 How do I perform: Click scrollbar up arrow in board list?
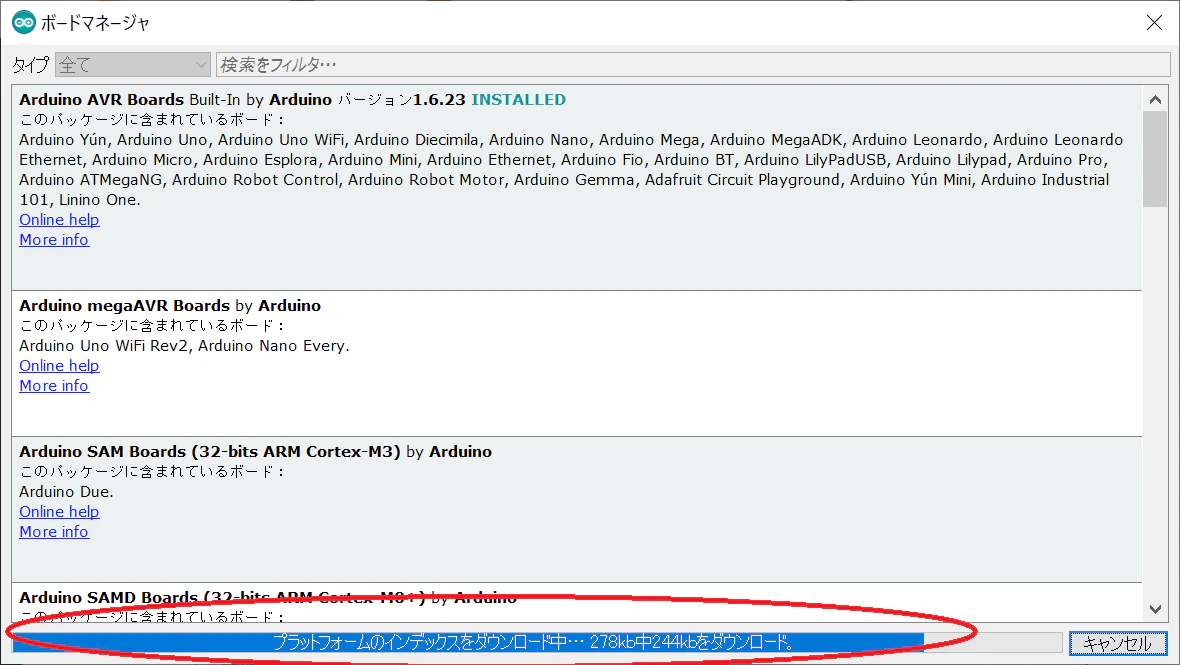[x=1154, y=99]
